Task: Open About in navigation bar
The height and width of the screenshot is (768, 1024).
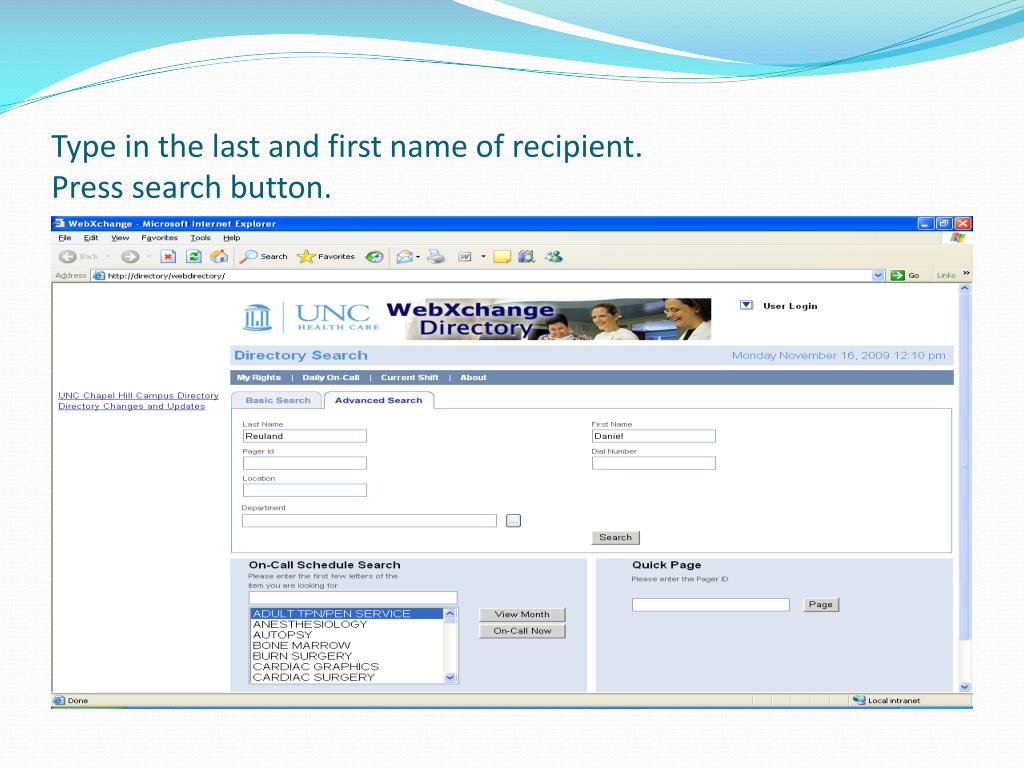Action: [473, 377]
